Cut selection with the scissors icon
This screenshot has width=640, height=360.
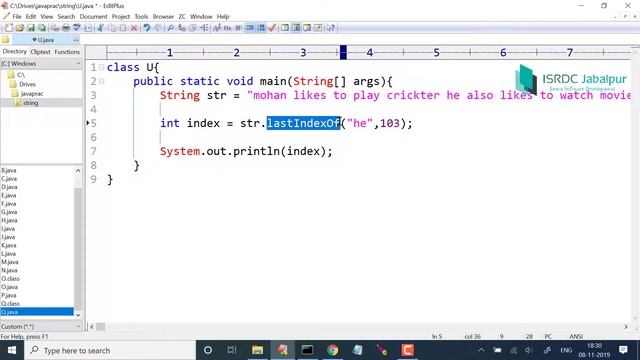click(x=100, y=28)
